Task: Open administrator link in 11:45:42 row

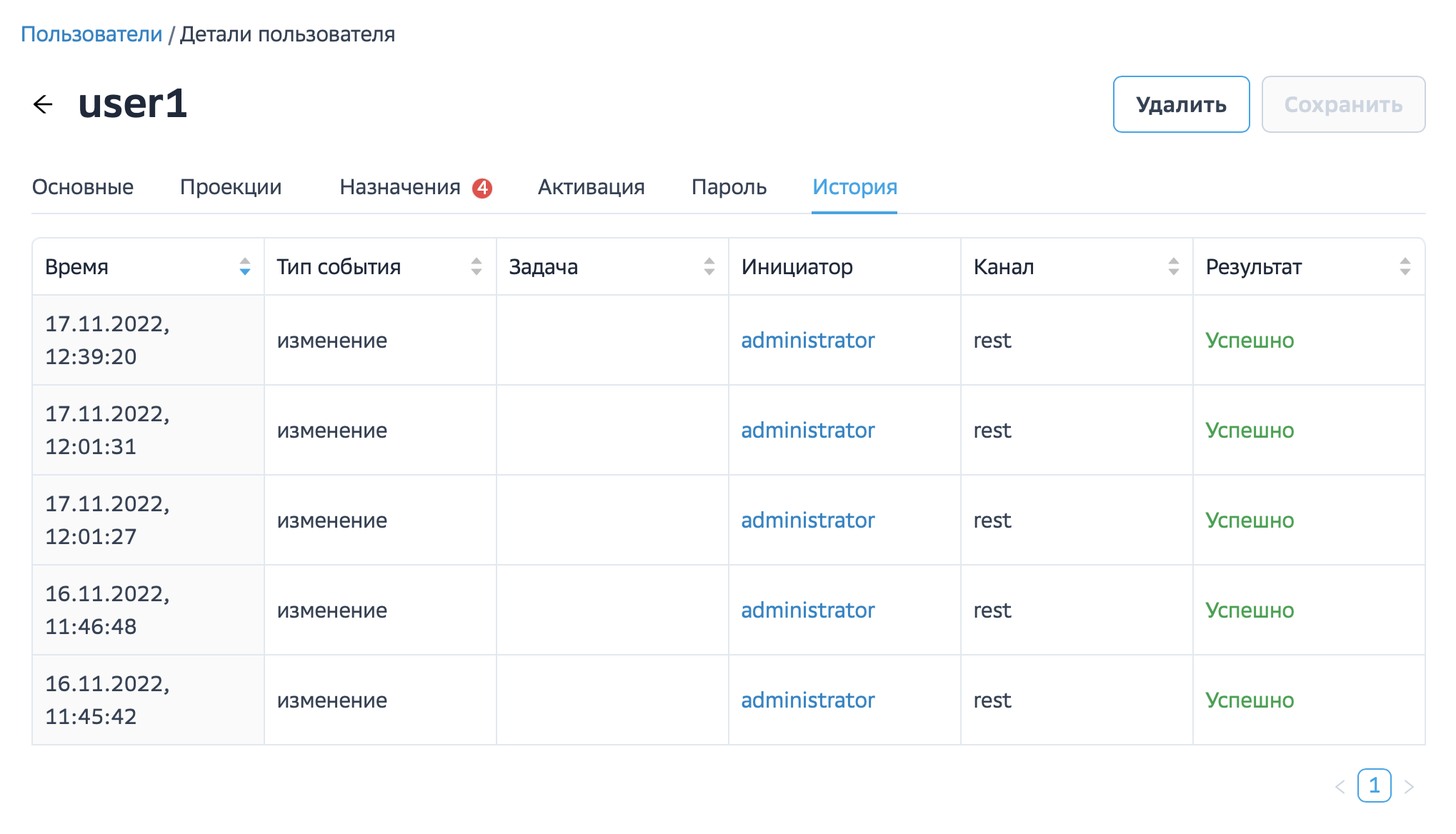Action: 807,700
